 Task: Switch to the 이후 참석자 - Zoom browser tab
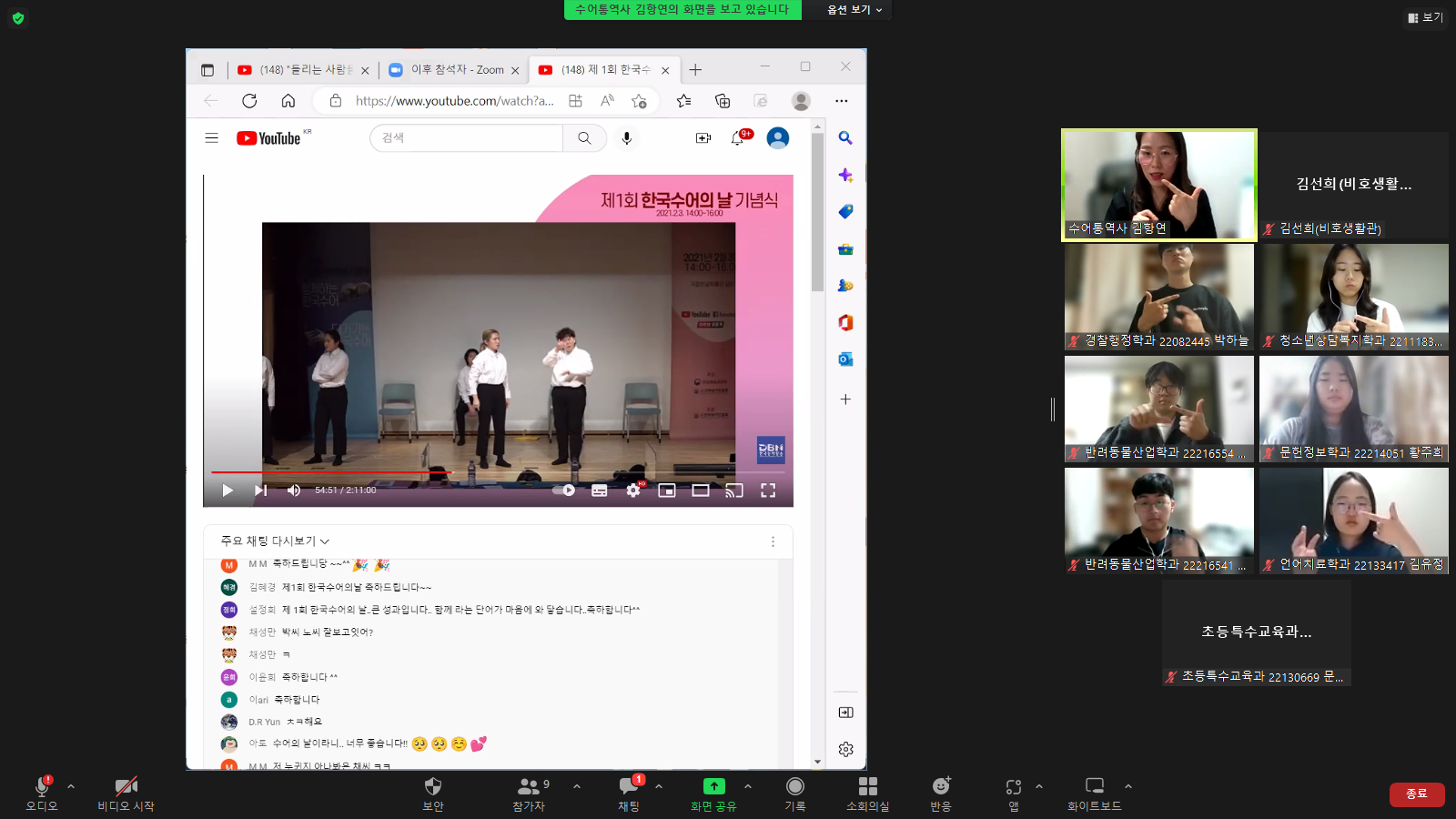pos(453,70)
